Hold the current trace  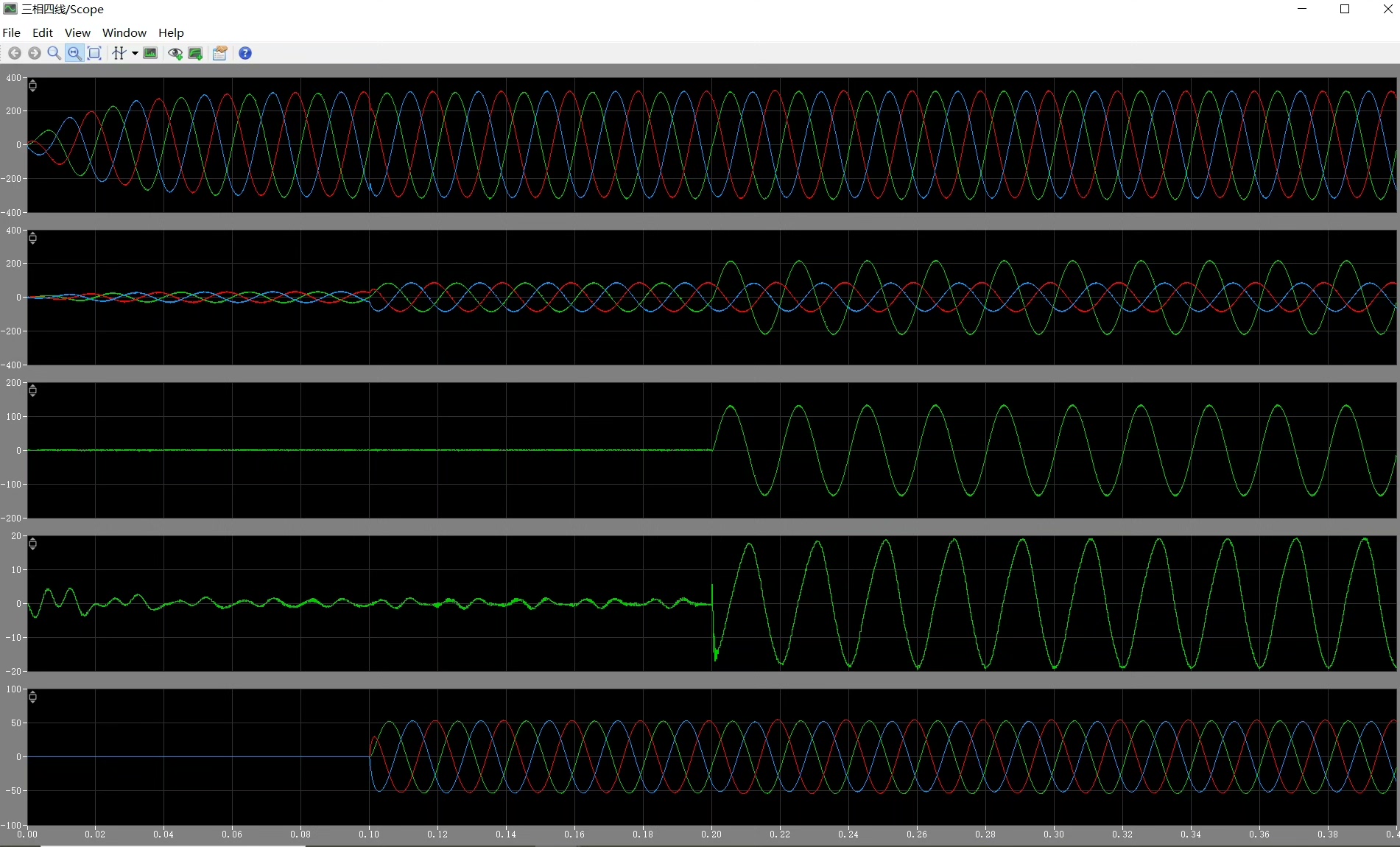click(x=195, y=53)
